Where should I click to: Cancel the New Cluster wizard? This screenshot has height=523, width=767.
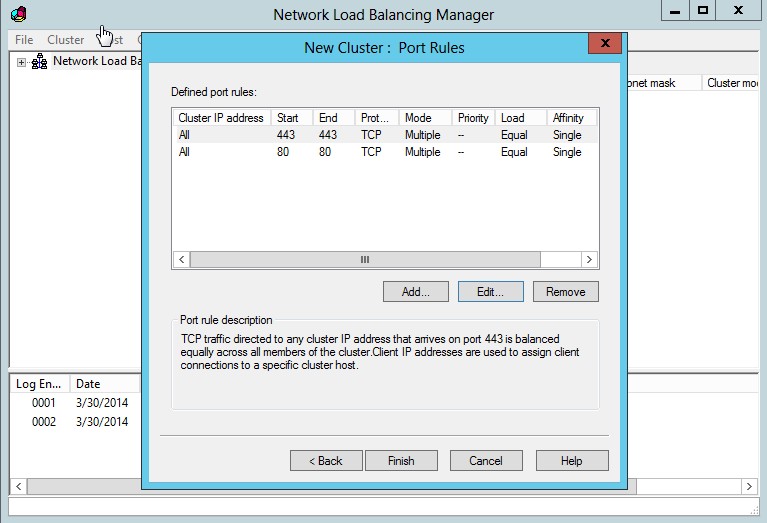click(x=485, y=461)
